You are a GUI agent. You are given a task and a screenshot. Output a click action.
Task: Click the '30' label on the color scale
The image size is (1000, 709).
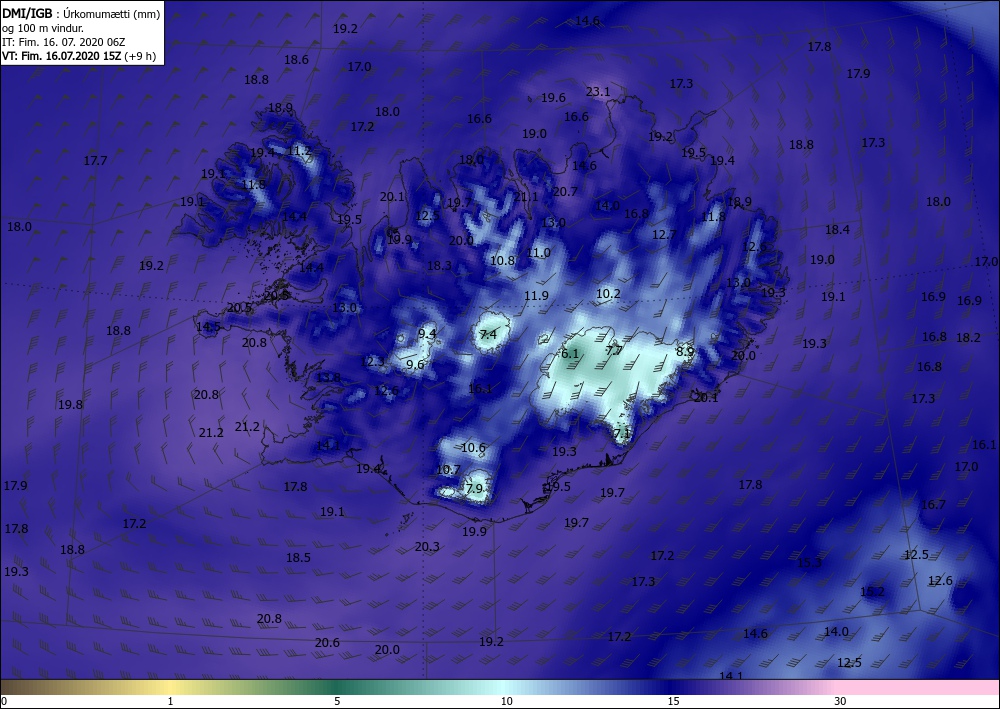click(841, 701)
